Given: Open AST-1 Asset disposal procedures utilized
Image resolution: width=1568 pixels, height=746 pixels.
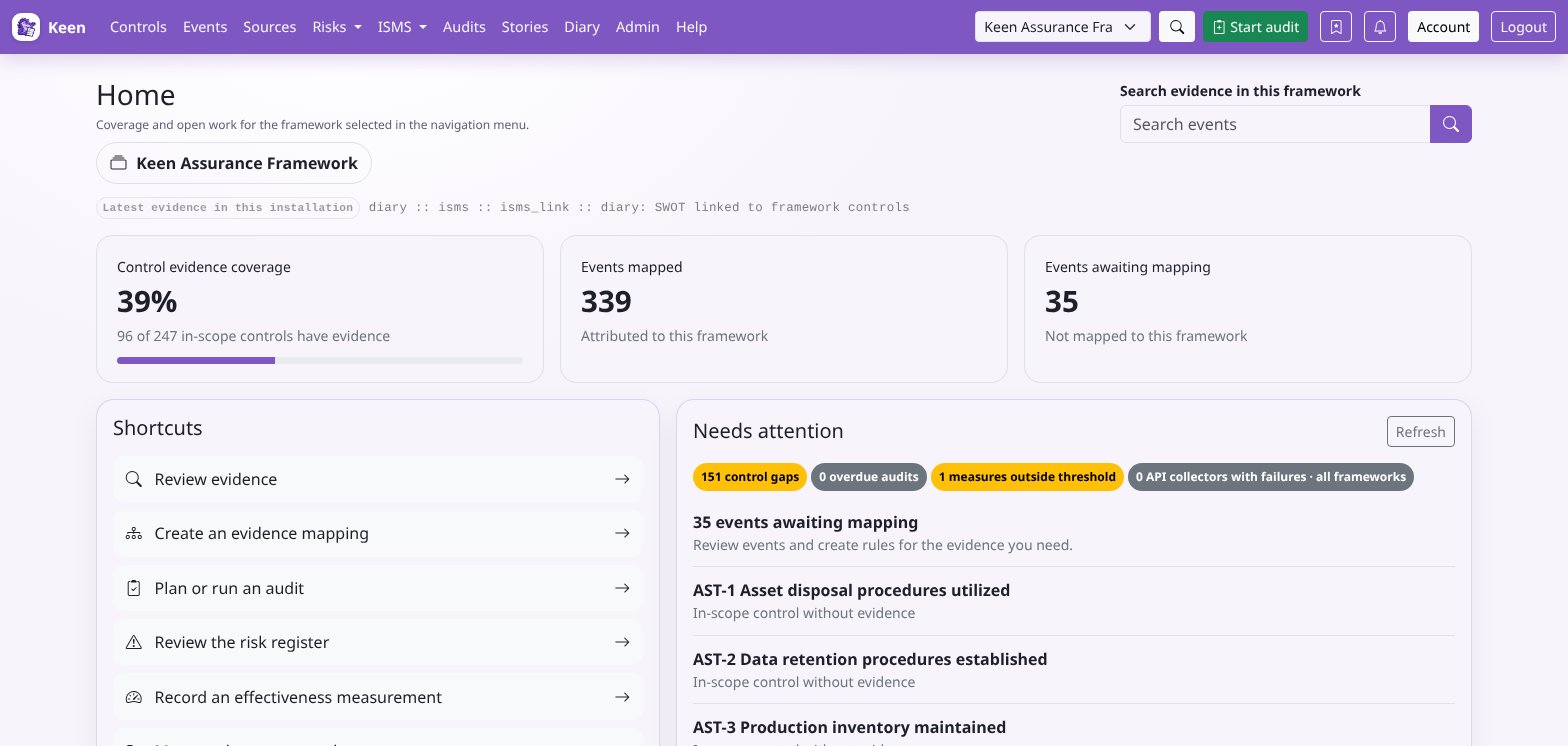Looking at the screenshot, I should coord(851,590).
